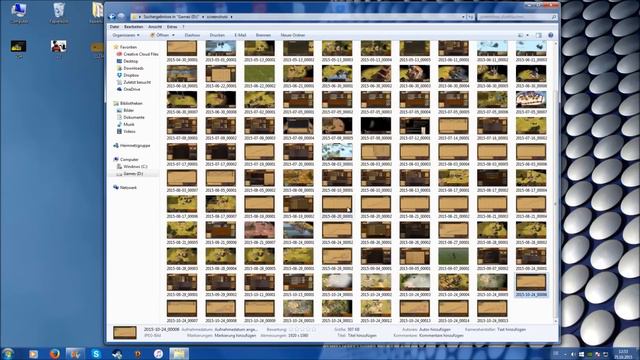Open the Windows Start menu

click(8, 353)
